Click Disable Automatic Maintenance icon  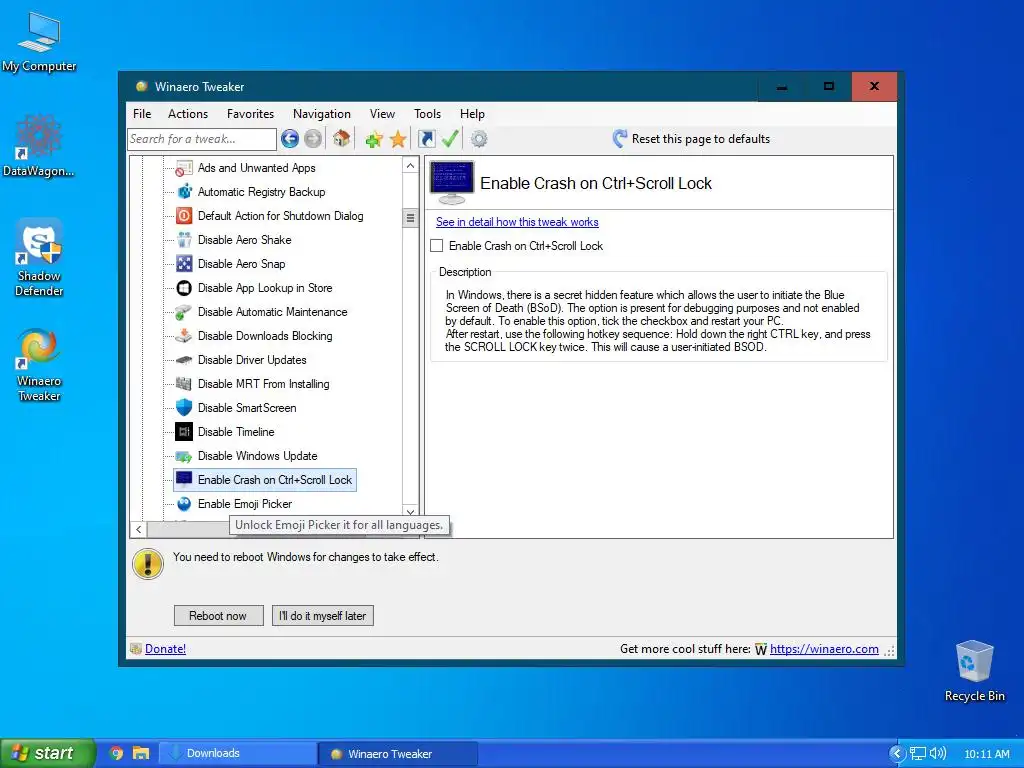click(x=184, y=312)
